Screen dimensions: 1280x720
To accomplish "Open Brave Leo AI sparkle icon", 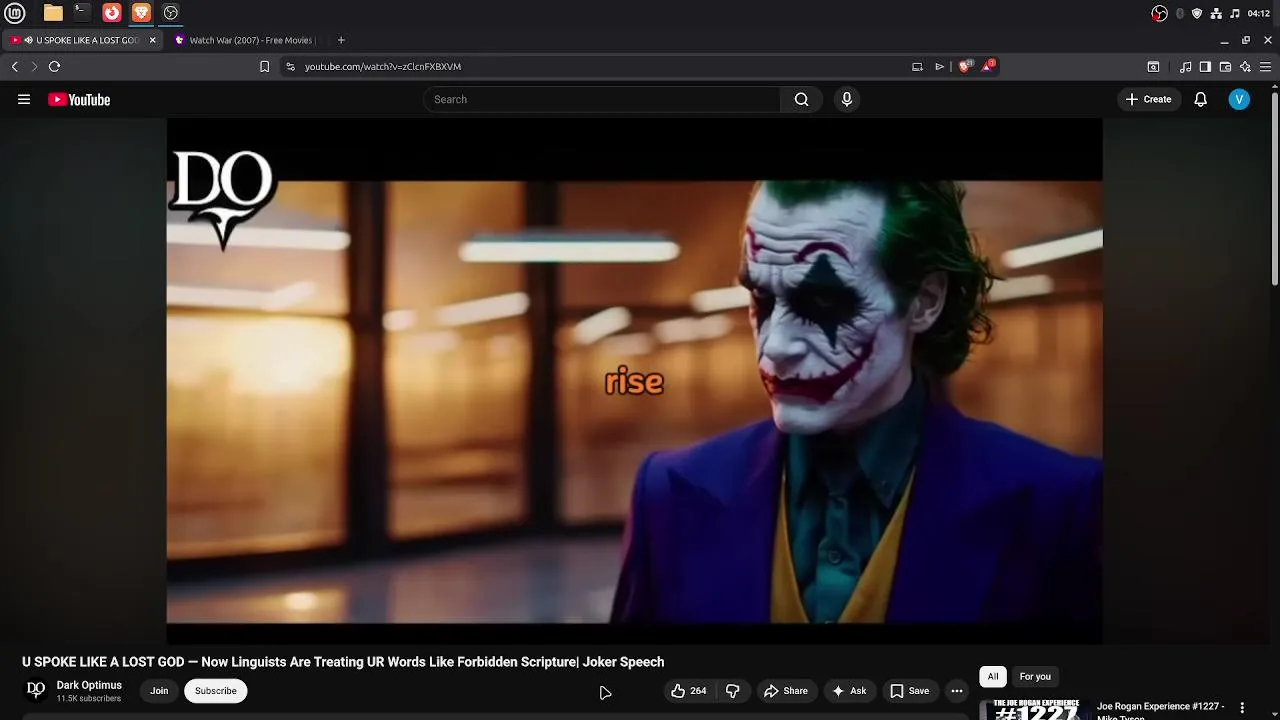I will [x=1245, y=66].
